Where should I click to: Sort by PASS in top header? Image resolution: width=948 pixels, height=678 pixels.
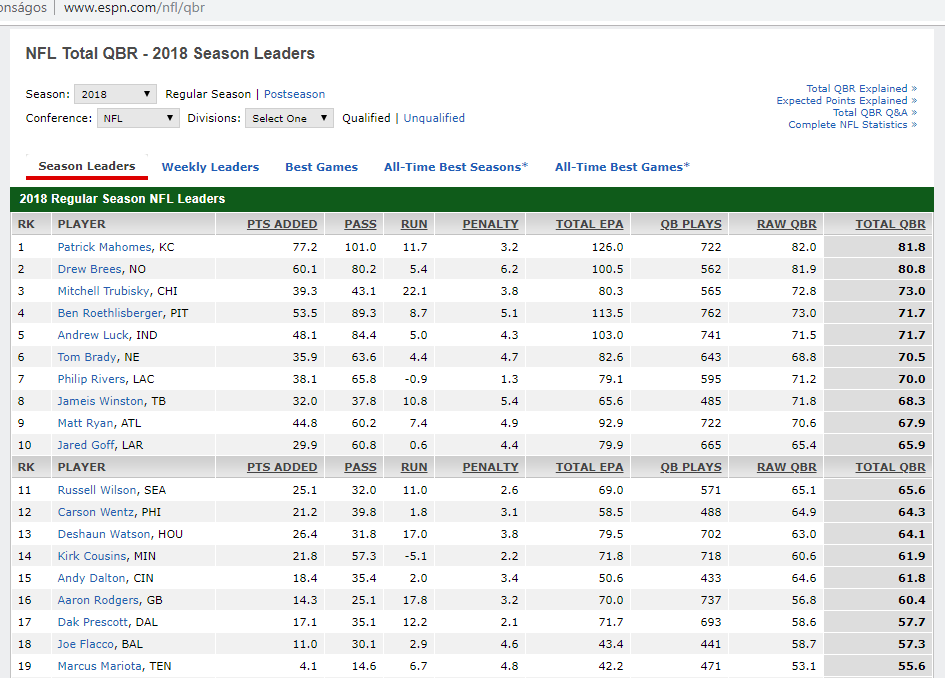click(360, 224)
